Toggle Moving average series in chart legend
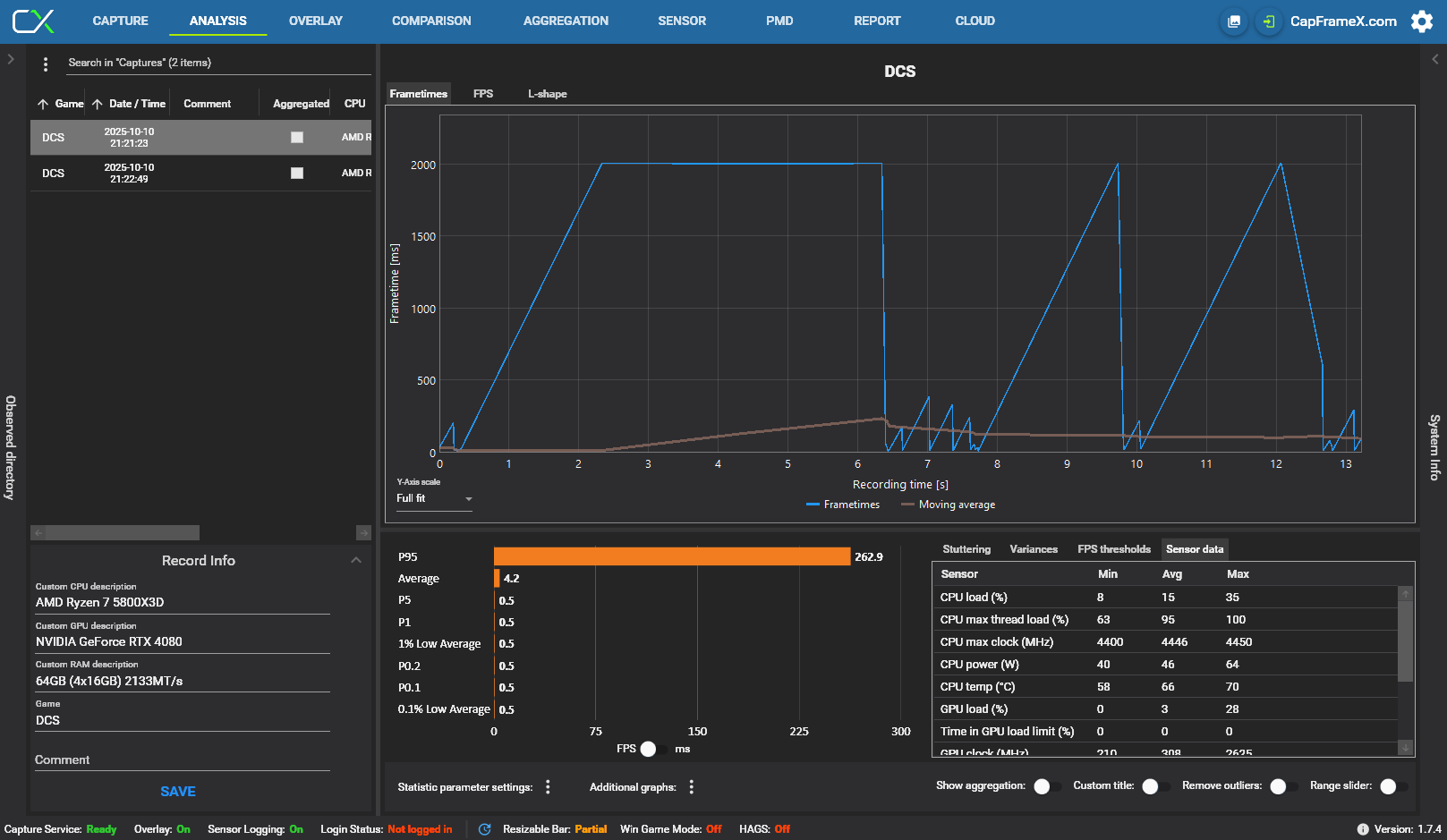 [948, 505]
